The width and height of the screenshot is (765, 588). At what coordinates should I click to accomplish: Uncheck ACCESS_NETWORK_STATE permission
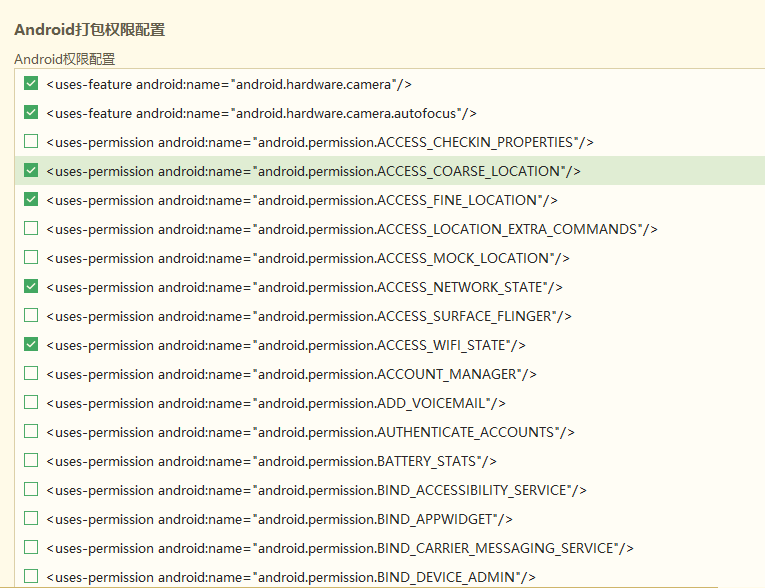pyautogui.click(x=31, y=286)
